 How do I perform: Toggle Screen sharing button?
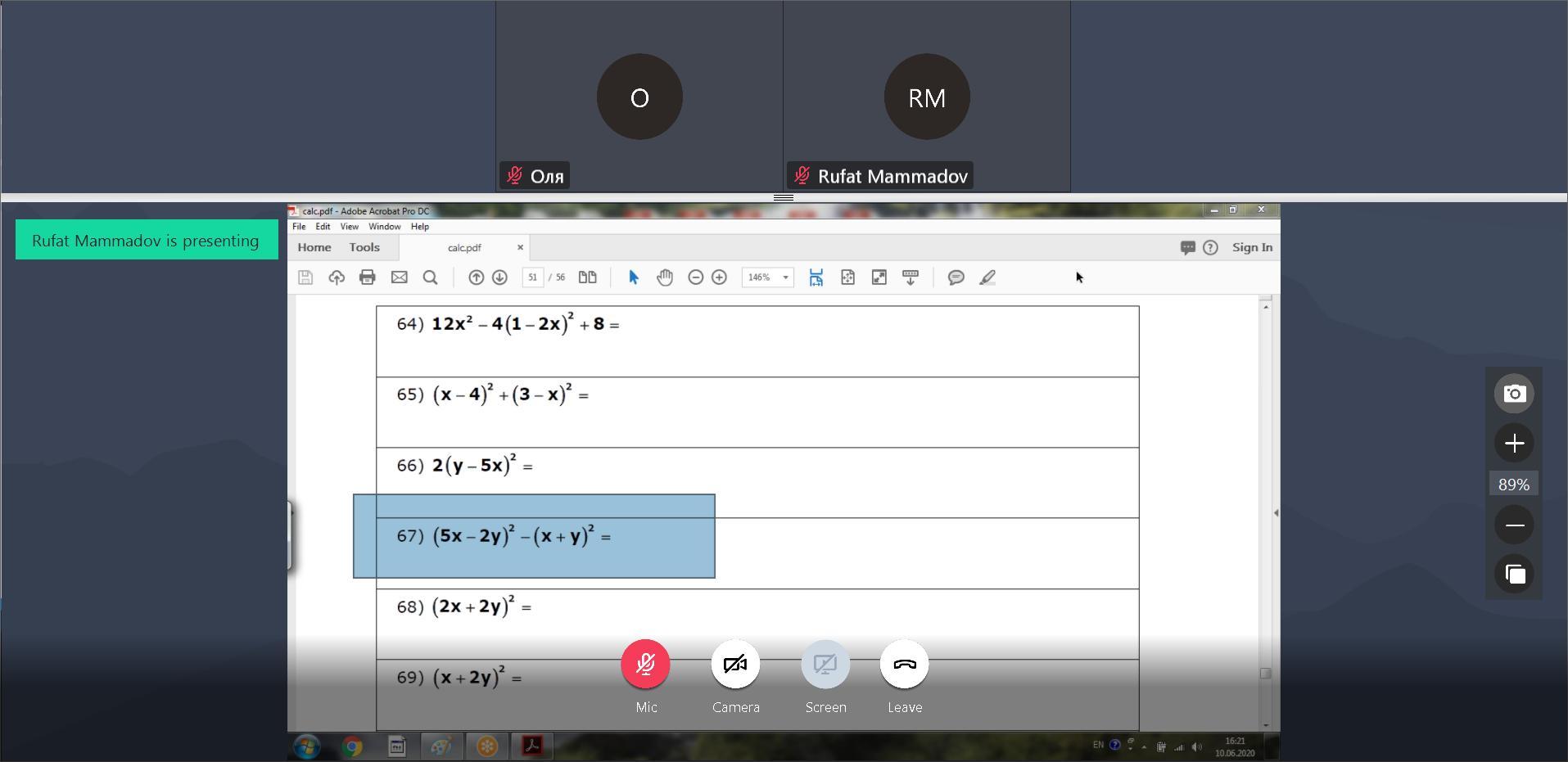coord(825,664)
